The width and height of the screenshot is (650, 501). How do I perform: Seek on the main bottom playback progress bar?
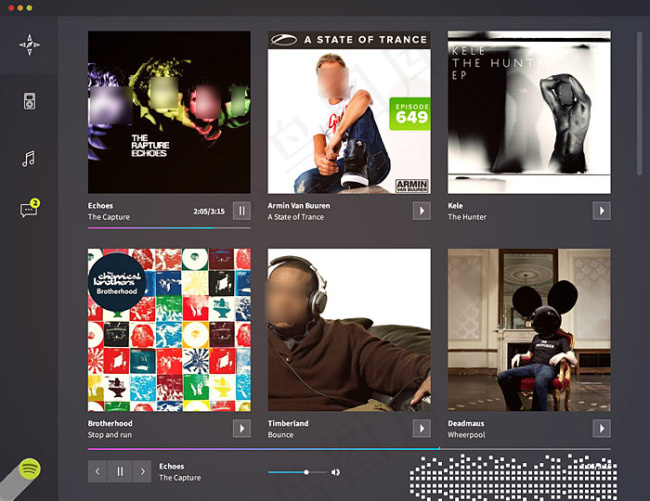pyautogui.click(x=349, y=449)
